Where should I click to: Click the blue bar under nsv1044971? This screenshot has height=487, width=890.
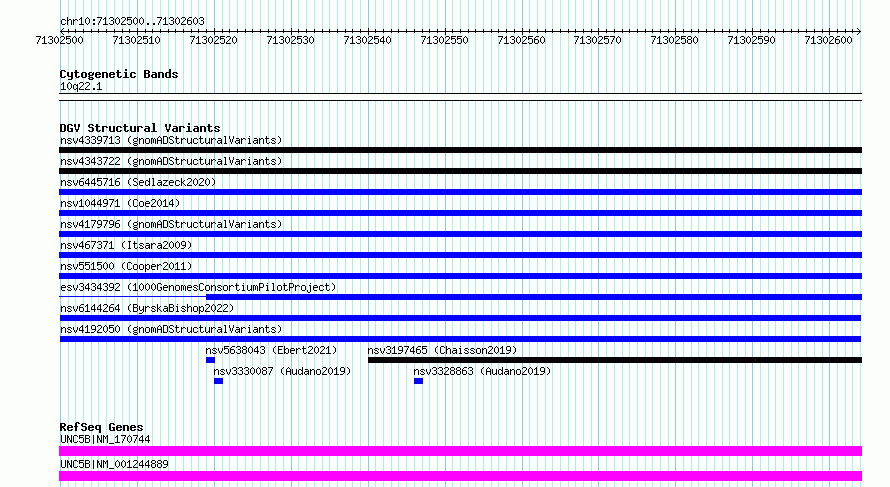460,213
